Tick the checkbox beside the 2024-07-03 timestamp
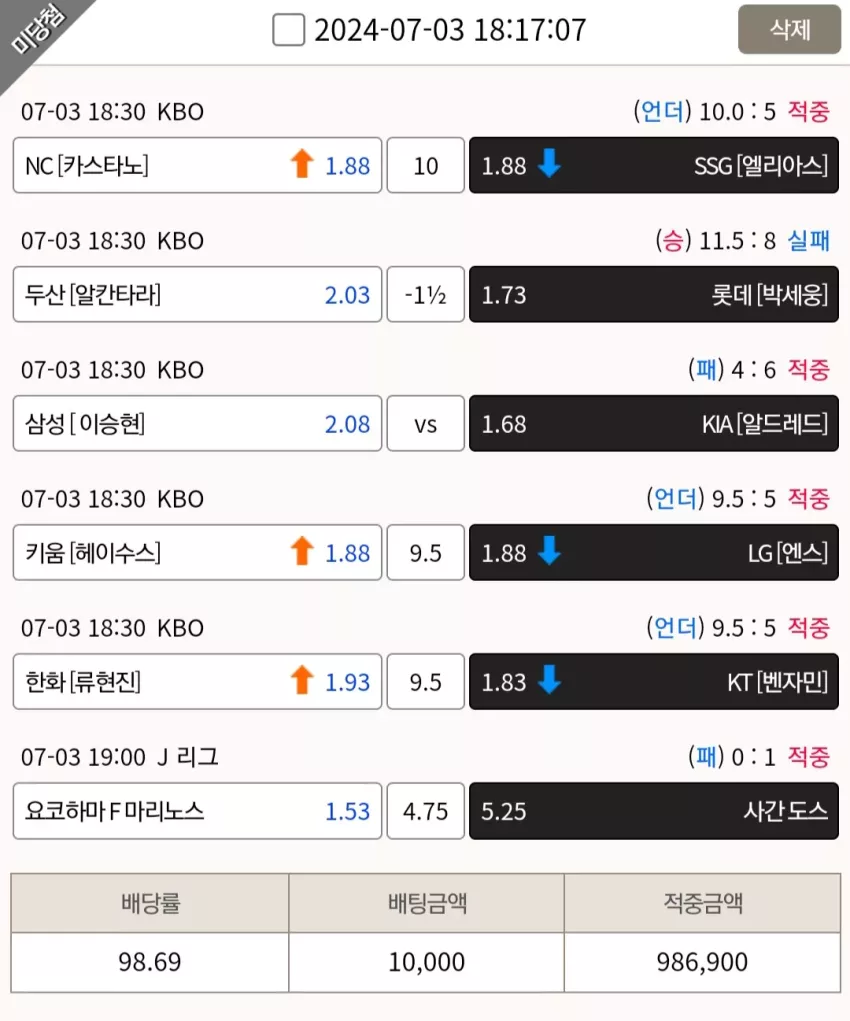 click(289, 30)
